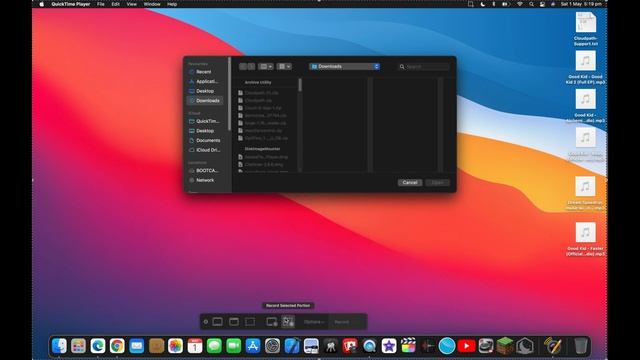Open Messages from the Dock
Viewport: 640px width, 360px height.
(214, 346)
